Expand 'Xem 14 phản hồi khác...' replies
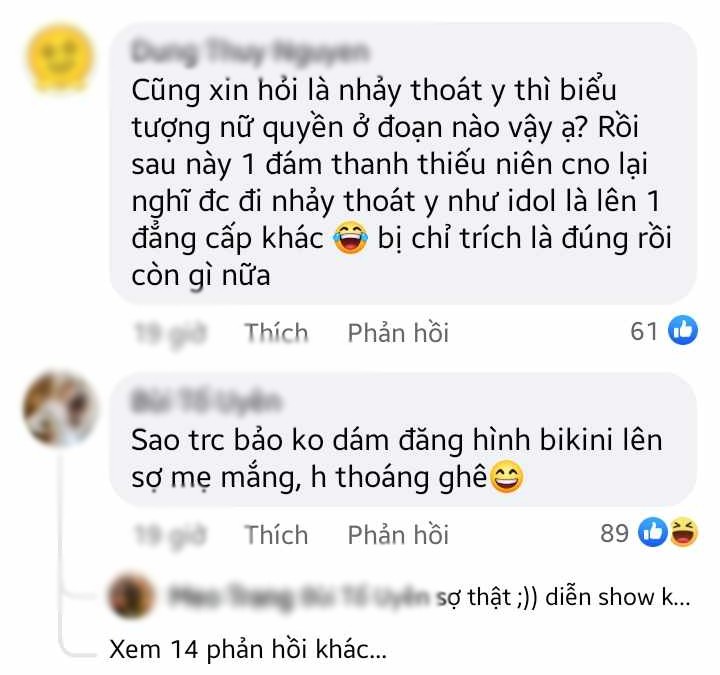 (x=248, y=649)
